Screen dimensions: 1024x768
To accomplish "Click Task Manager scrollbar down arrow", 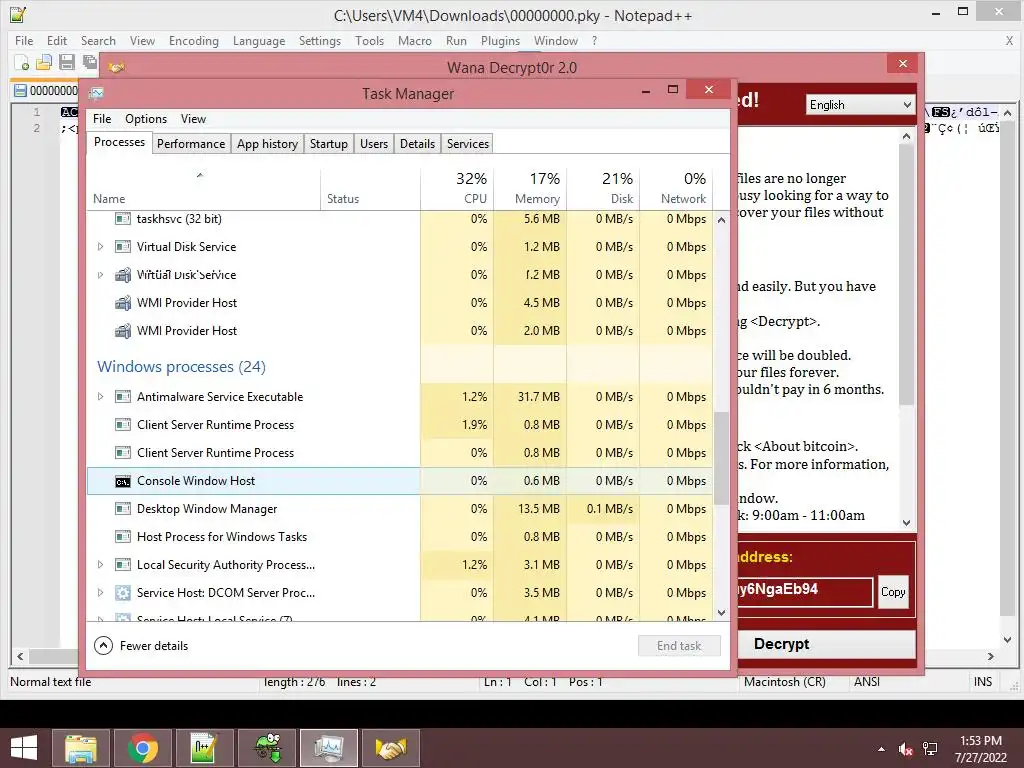I will [x=721, y=613].
